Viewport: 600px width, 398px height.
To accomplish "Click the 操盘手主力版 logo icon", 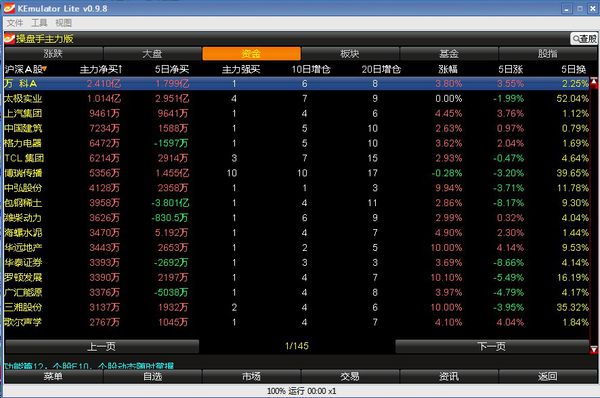I will coord(10,38).
